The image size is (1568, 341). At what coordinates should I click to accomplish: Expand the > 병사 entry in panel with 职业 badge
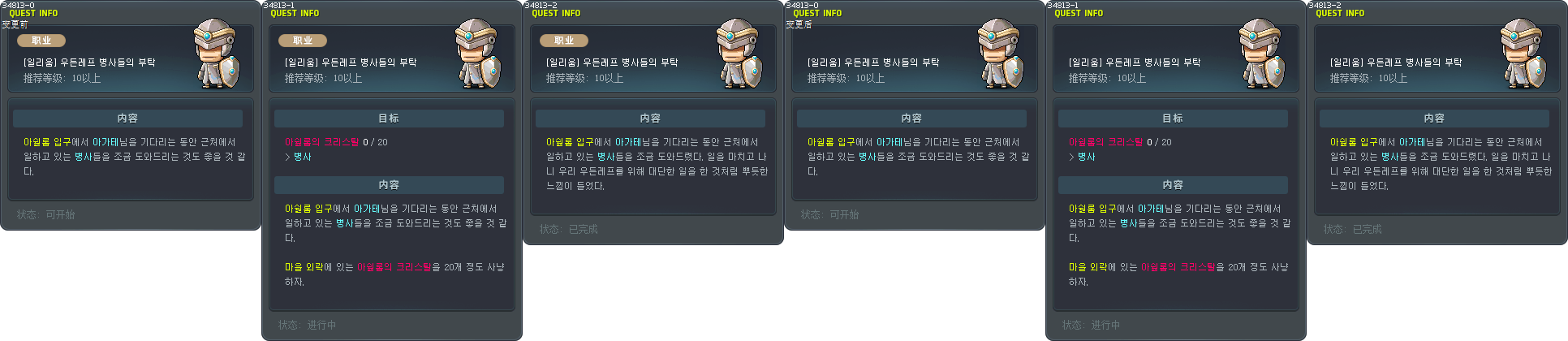[298, 157]
